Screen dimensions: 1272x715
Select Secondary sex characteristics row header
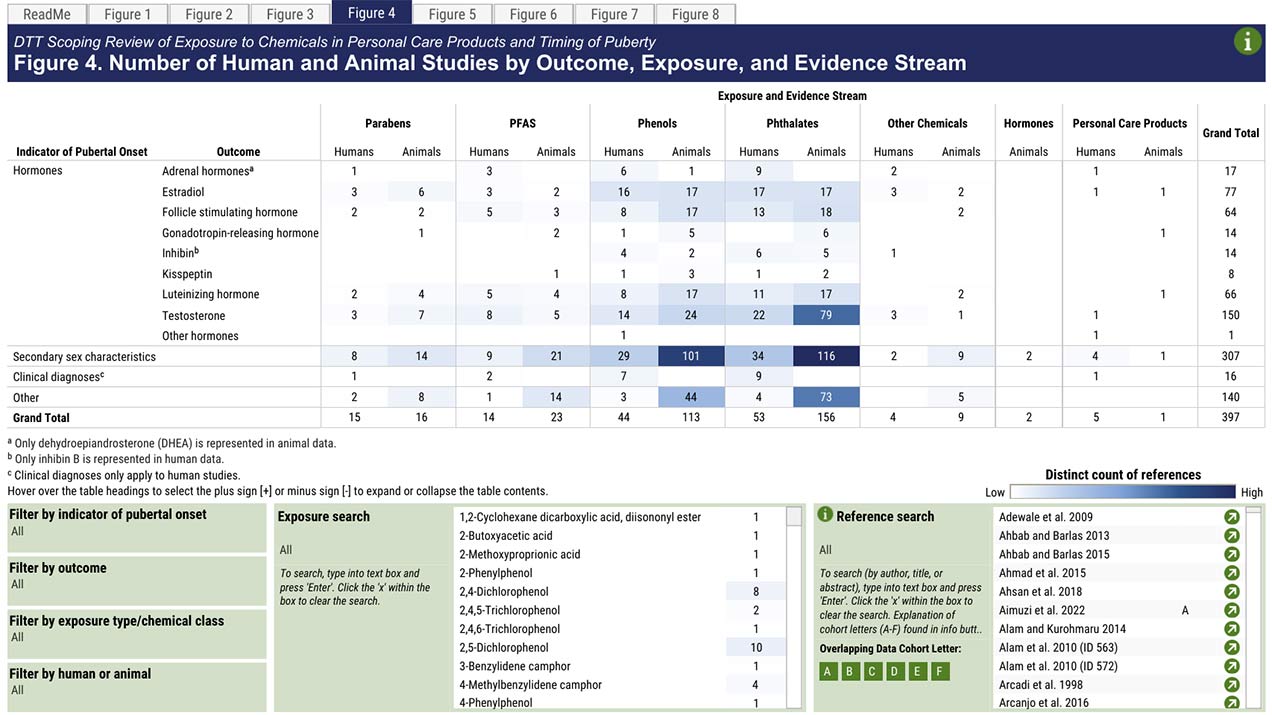[84, 356]
